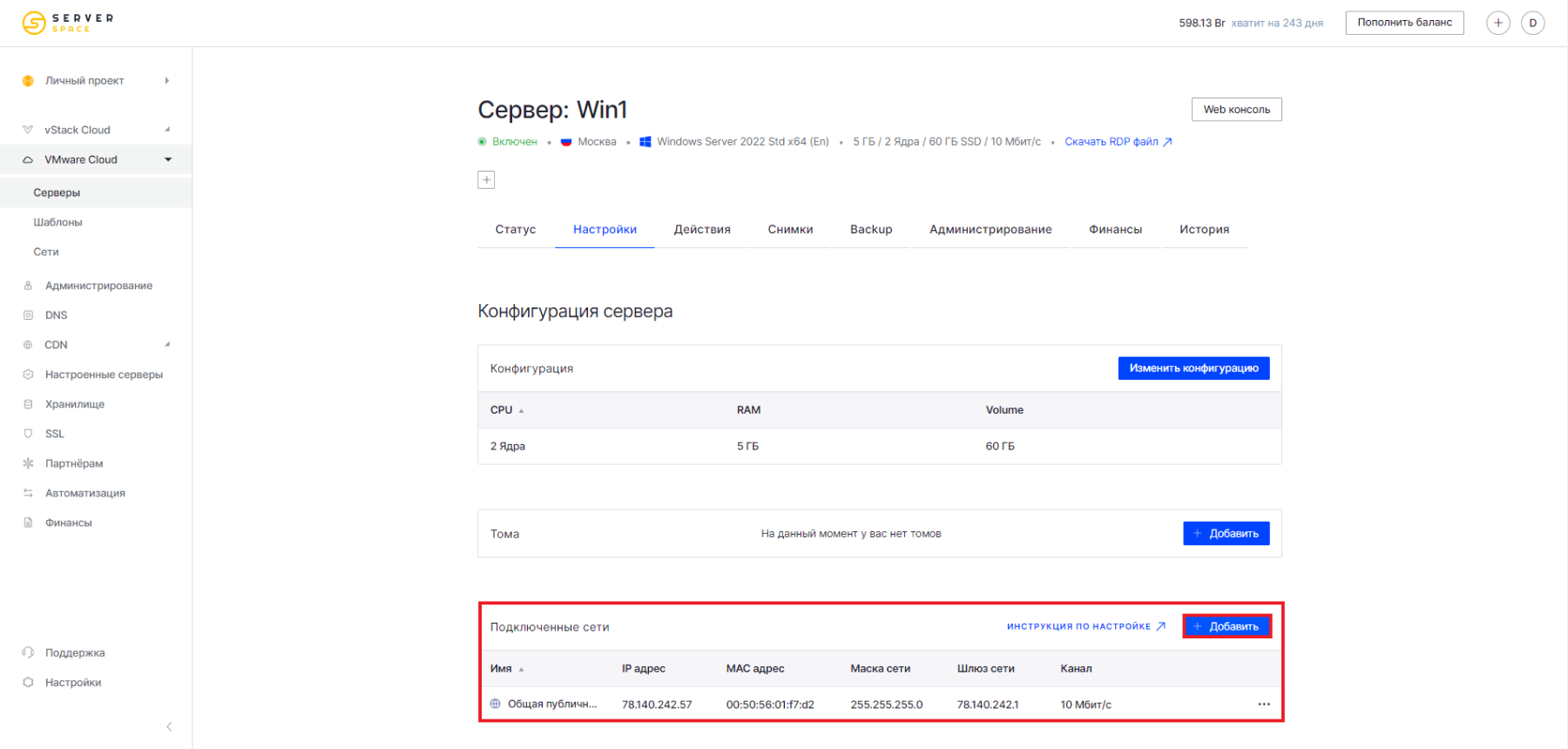Open the ServerSpace logo home link
The image size is (1568, 749).
coord(68,23)
